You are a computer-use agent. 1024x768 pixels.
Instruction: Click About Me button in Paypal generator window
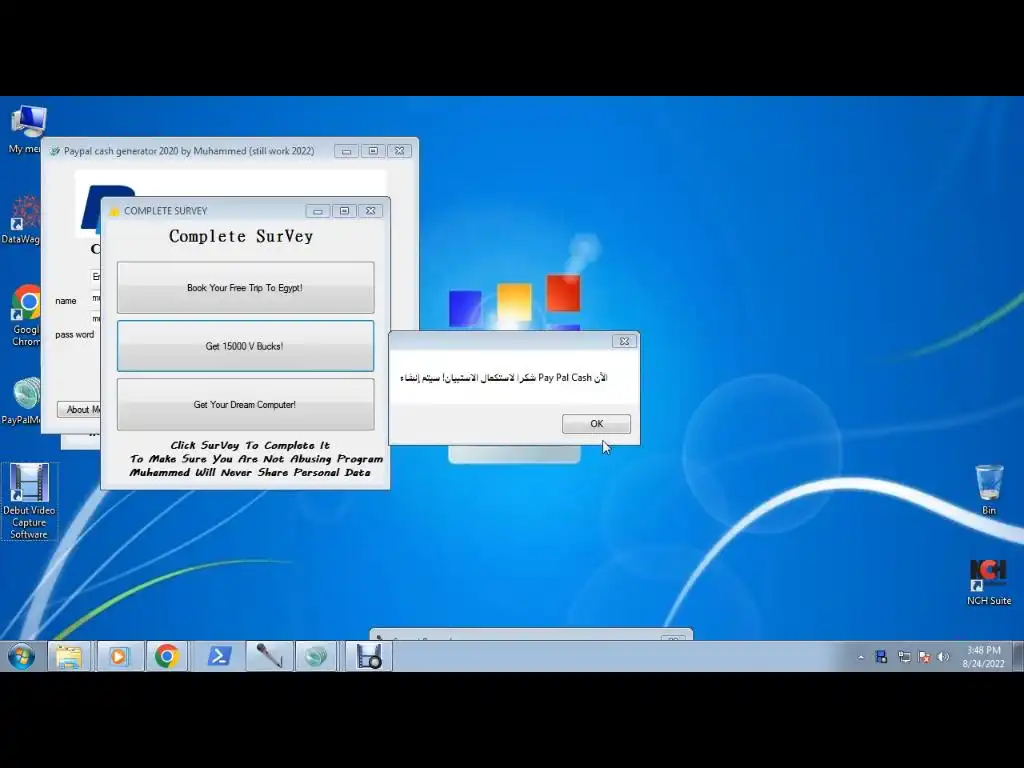pos(79,409)
